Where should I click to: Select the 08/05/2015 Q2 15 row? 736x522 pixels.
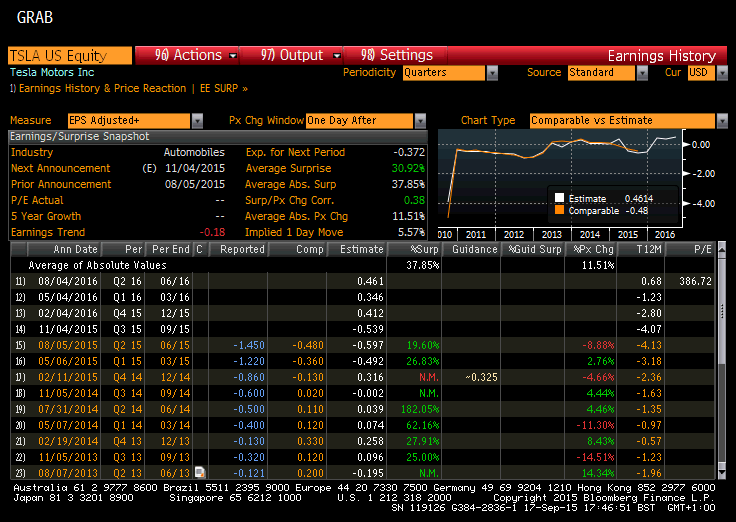pyautogui.click(x=362, y=345)
